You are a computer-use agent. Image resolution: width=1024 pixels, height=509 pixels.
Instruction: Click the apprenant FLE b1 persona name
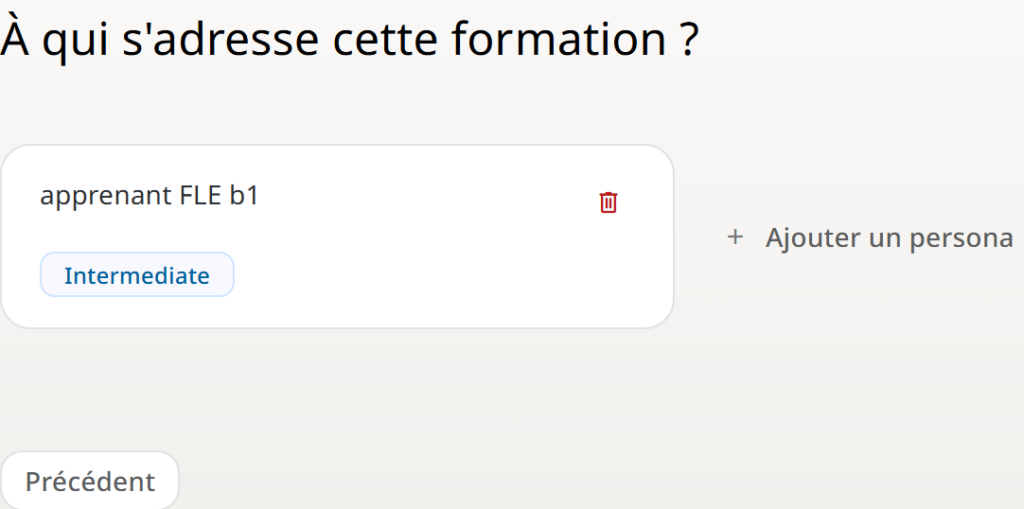pyautogui.click(x=150, y=196)
